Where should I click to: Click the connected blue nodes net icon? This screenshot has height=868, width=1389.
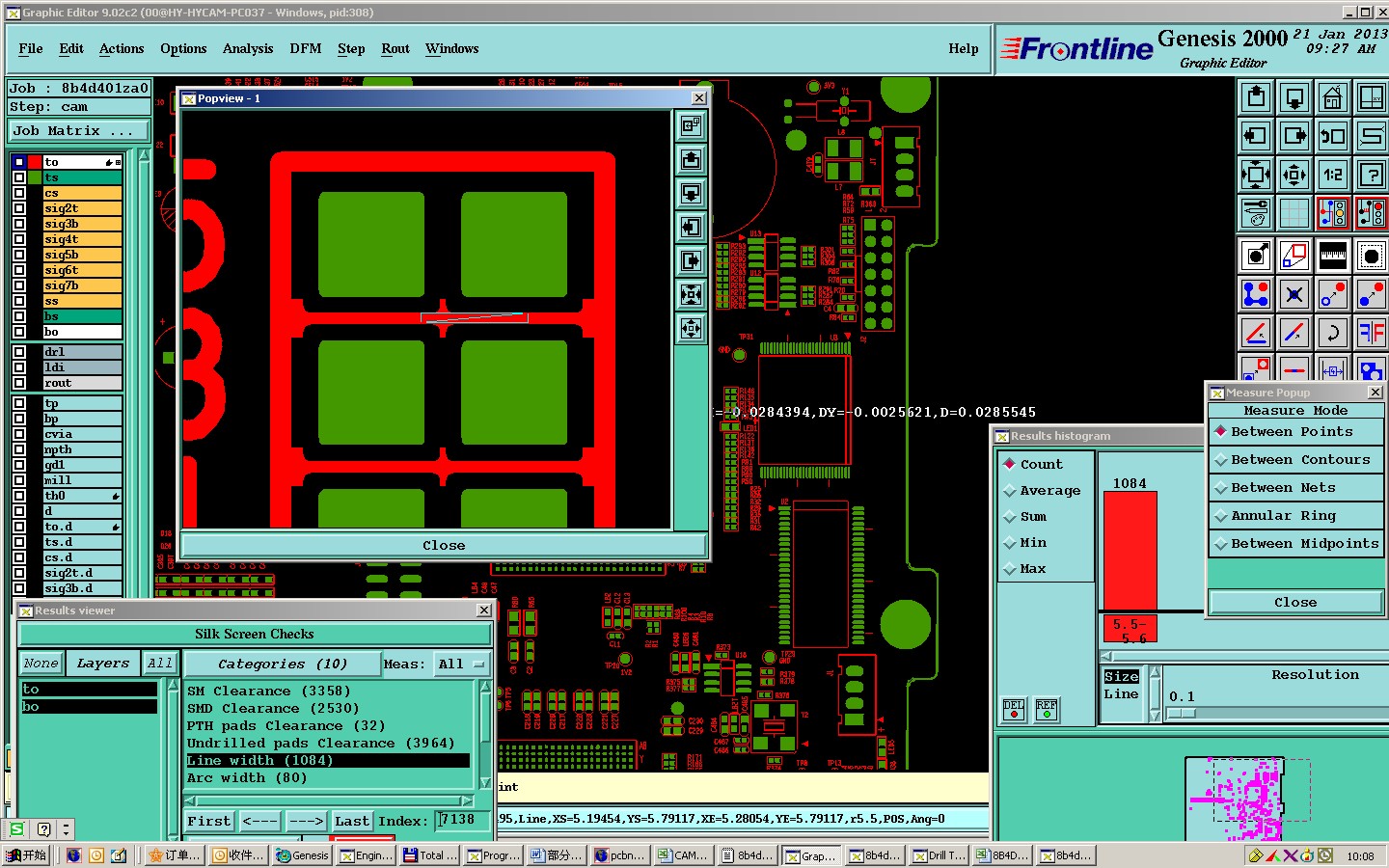pyautogui.click(x=1256, y=294)
